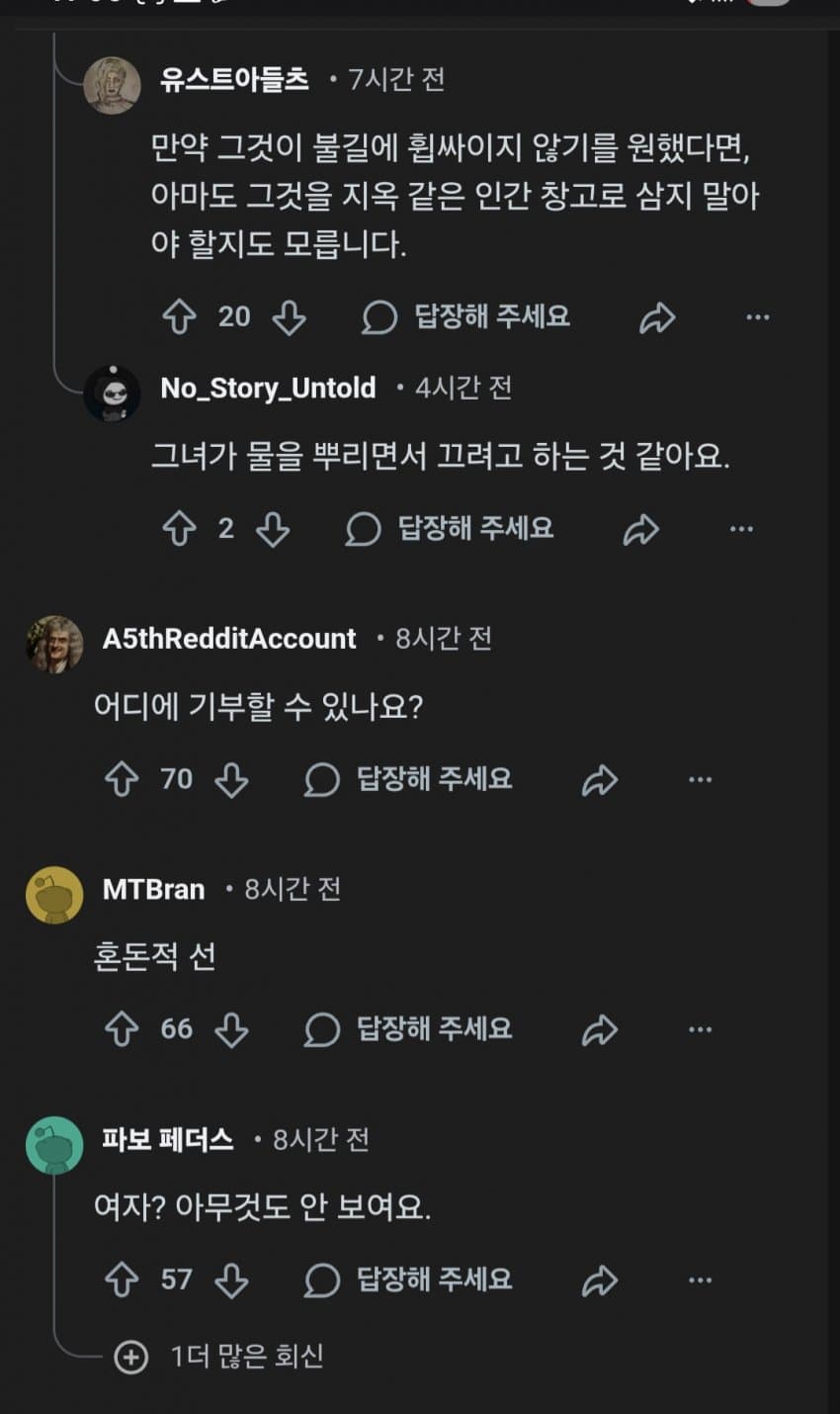Open overflow menu on 파보 페더스 comment
The image size is (840, 1414).
(700, 1280)
